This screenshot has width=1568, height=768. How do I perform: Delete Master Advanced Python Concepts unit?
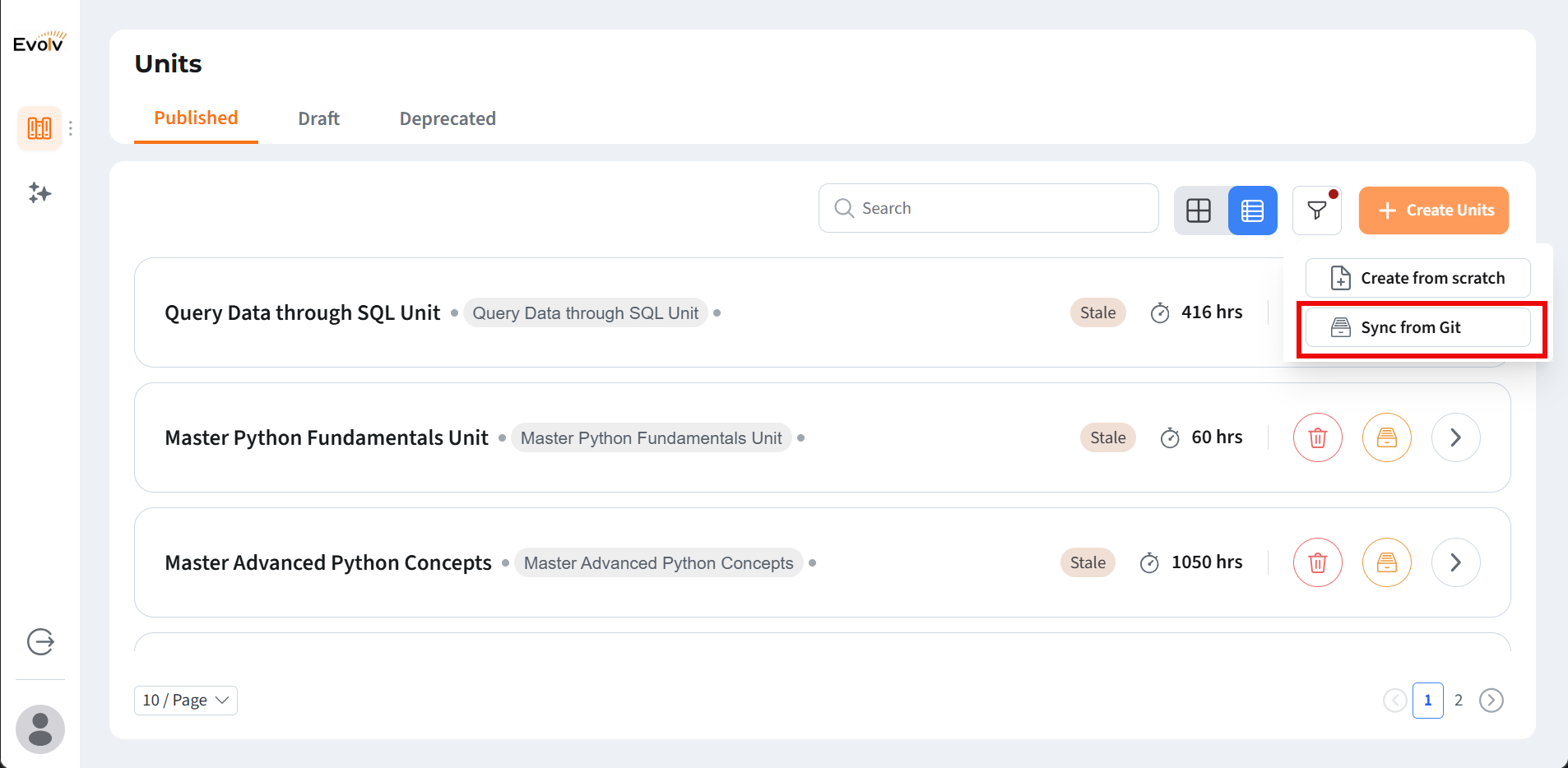click(1317, 562)
